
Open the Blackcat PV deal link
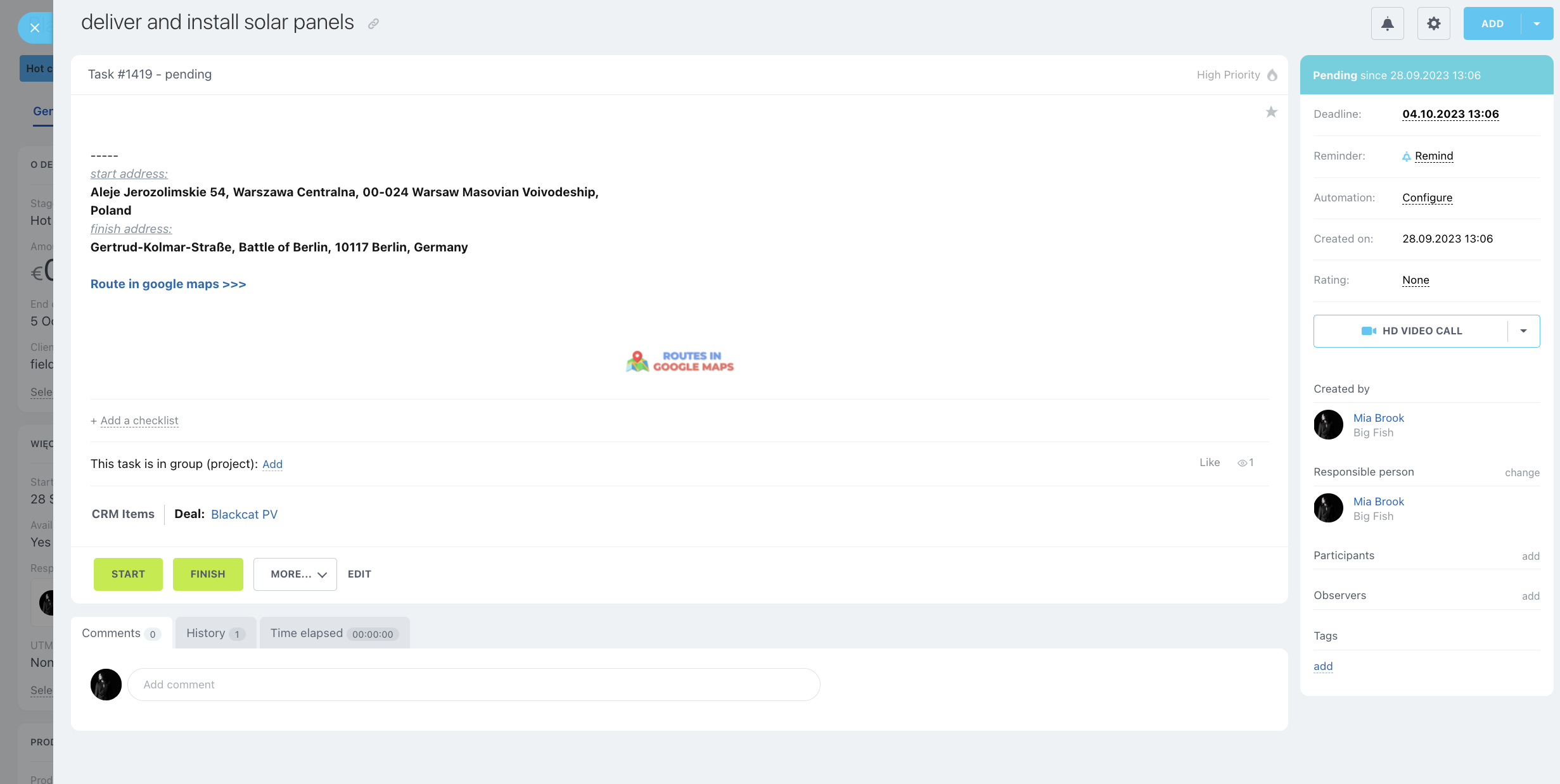[244, 514]
